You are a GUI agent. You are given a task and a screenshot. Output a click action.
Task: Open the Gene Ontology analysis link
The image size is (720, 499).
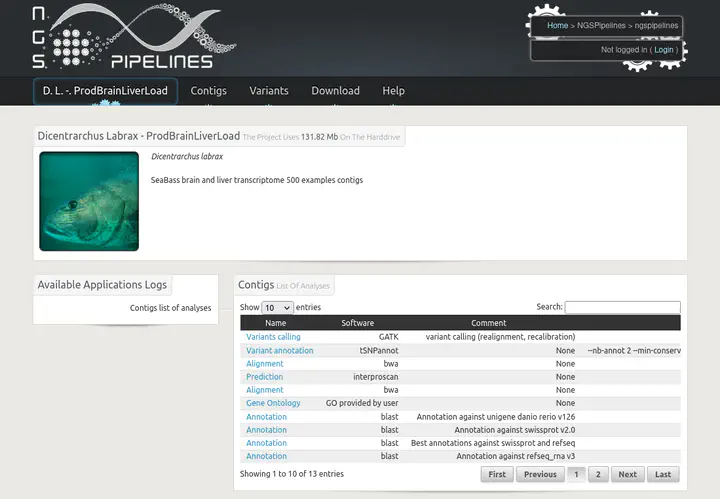tap(273, 403)
